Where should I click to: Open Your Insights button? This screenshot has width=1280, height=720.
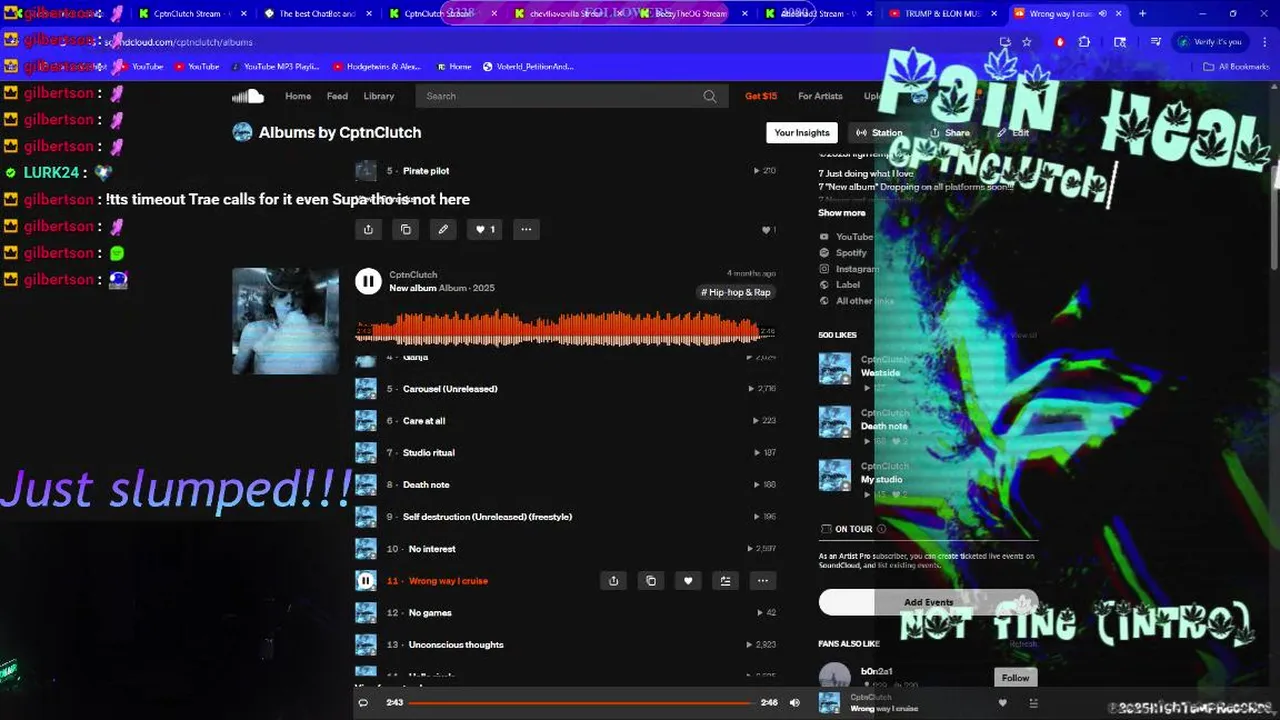point(802,133)
